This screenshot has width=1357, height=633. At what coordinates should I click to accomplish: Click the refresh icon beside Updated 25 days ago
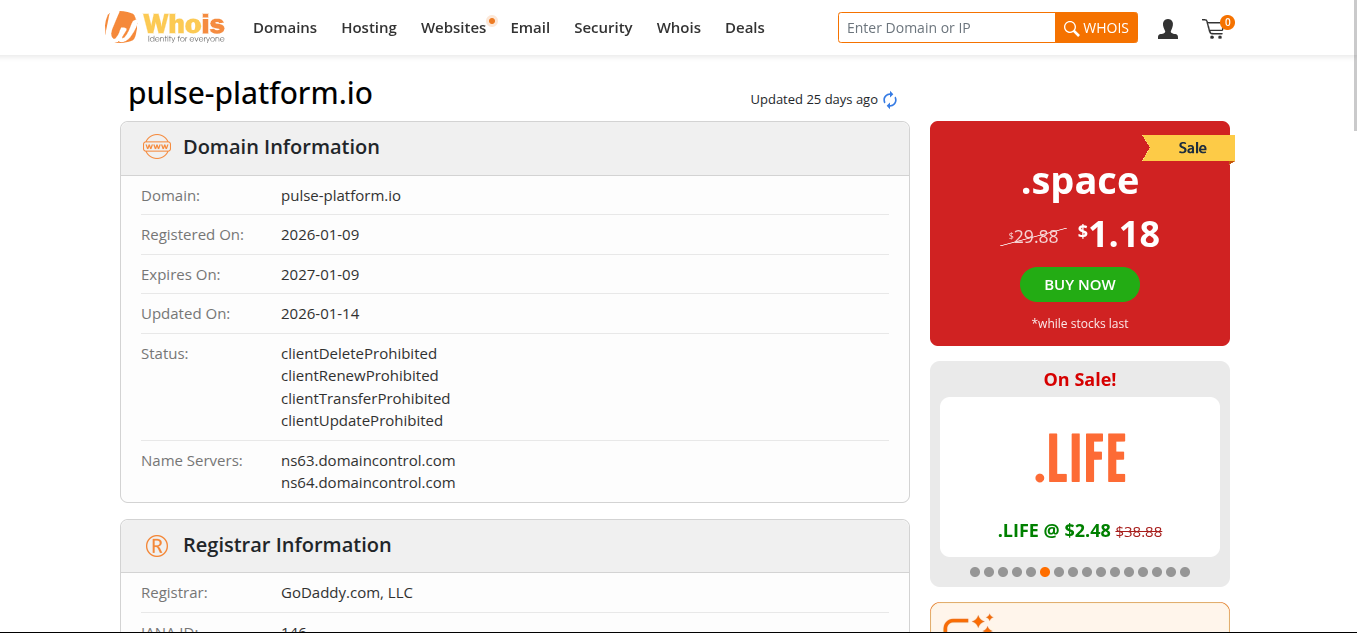[x=890, y=100]
